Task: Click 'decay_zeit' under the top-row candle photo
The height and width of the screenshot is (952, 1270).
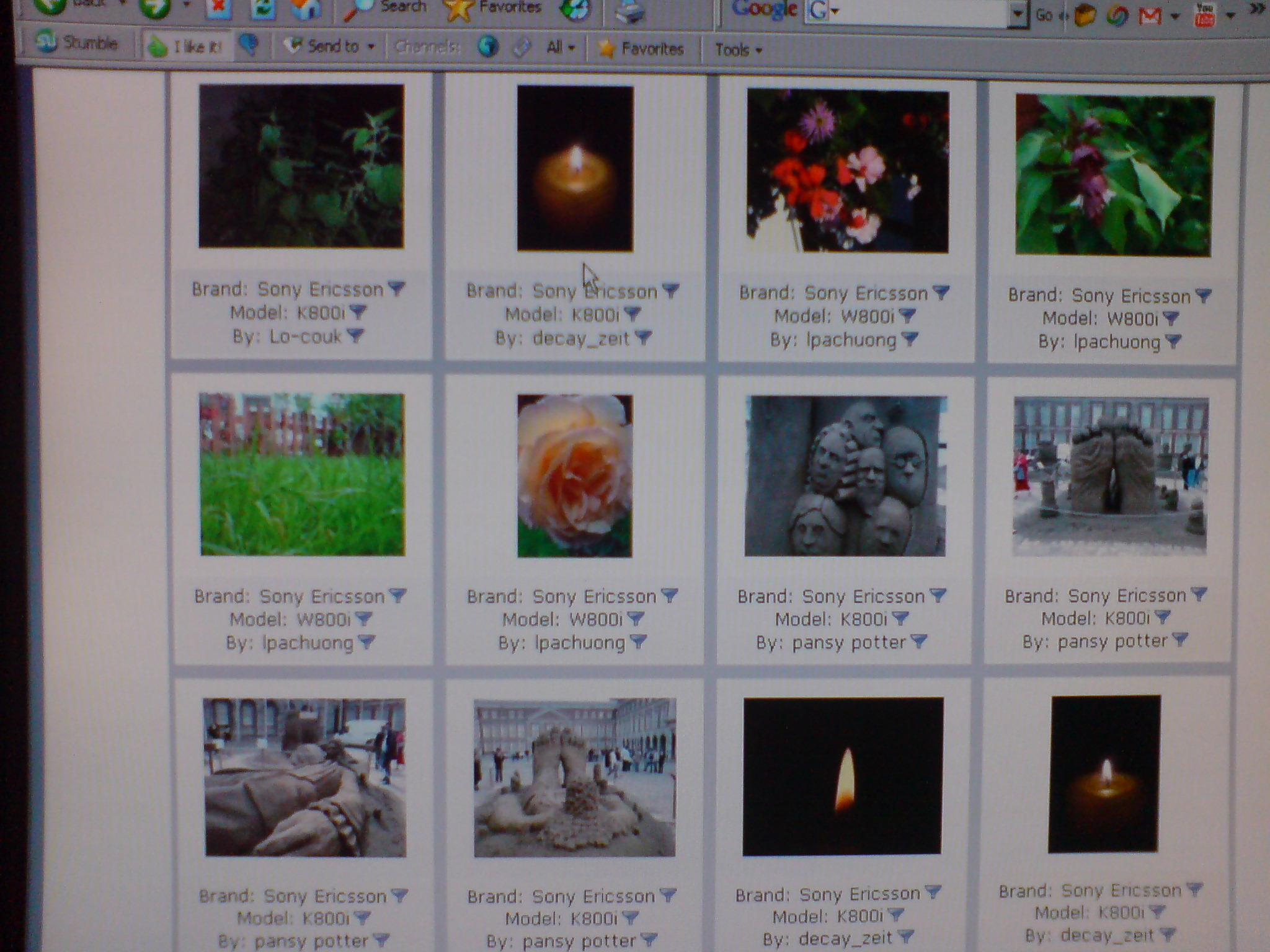Action: coord(580,338)
